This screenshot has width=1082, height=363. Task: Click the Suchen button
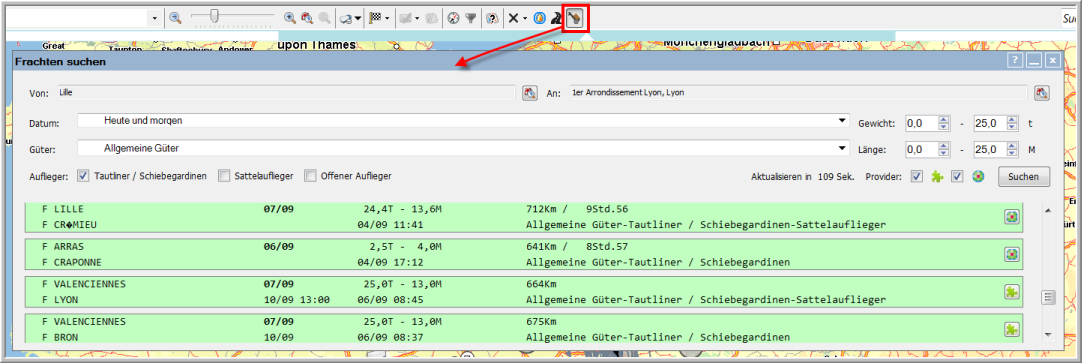pos(1023,177)
